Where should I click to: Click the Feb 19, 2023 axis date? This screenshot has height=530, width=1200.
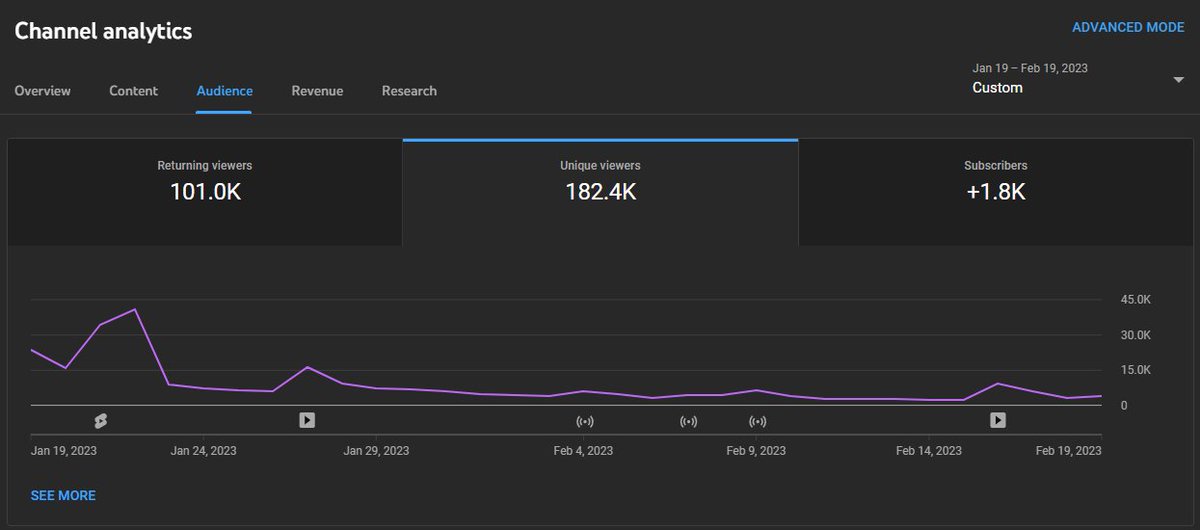point(1068,451)
